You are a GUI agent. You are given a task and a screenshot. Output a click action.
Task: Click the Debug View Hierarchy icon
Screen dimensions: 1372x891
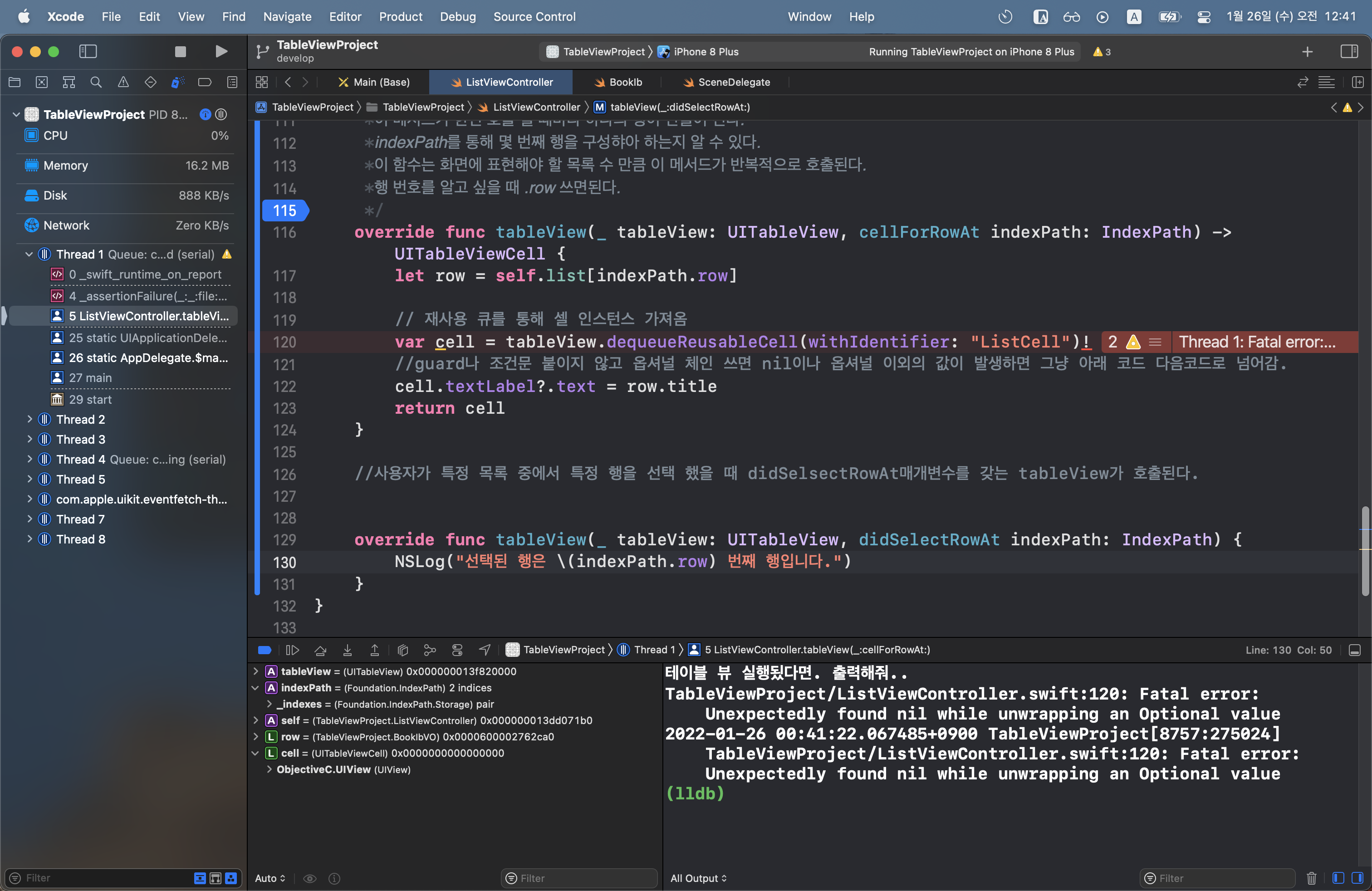tap(402, 650)
